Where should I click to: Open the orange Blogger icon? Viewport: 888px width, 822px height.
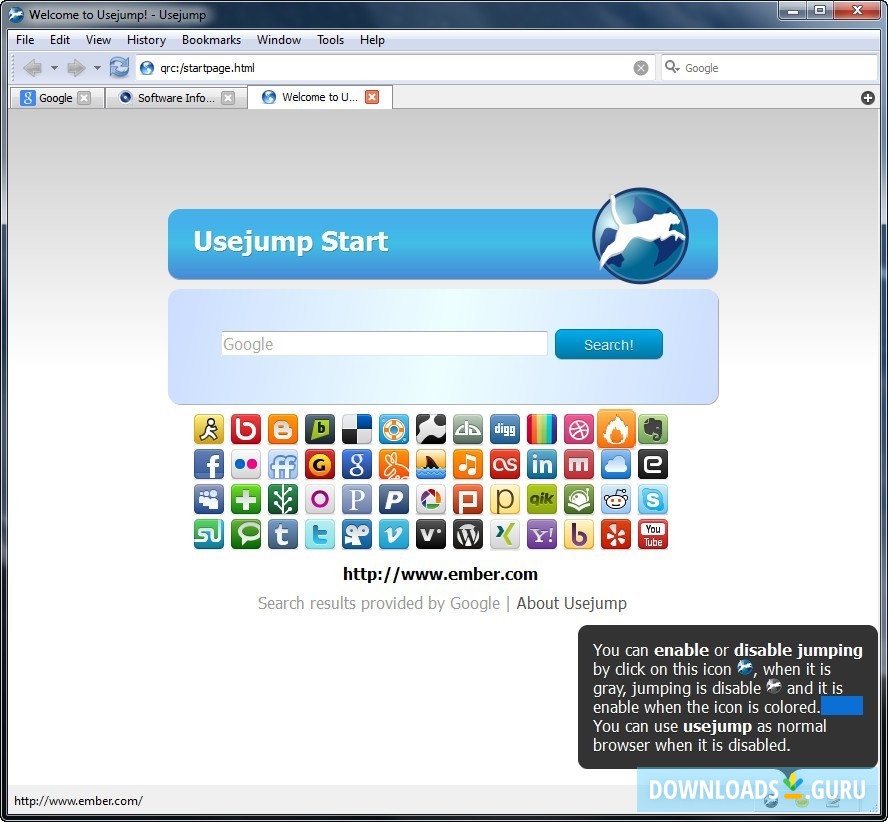(283, 429)
